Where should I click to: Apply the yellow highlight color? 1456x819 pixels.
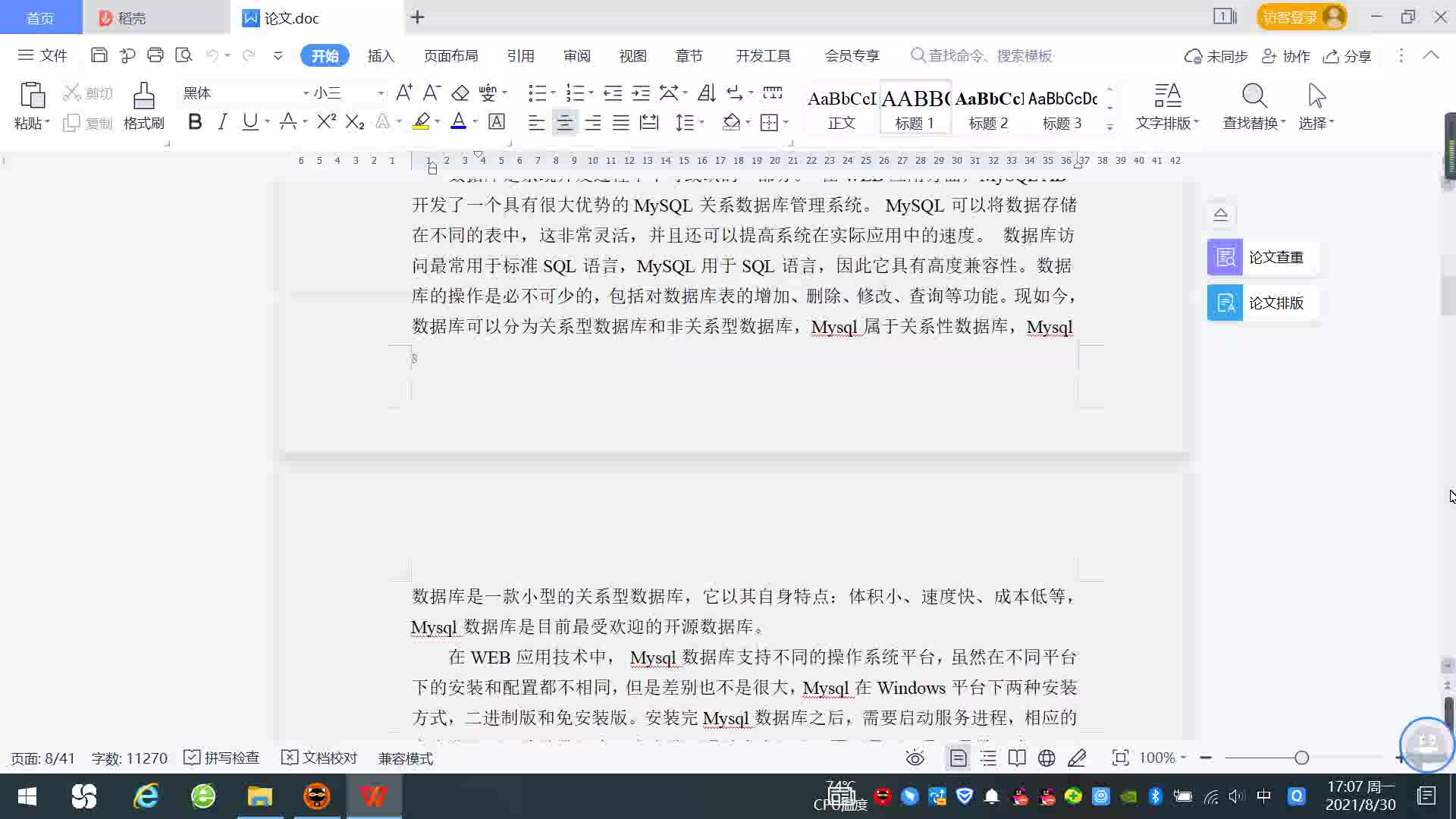click(421, 122)
